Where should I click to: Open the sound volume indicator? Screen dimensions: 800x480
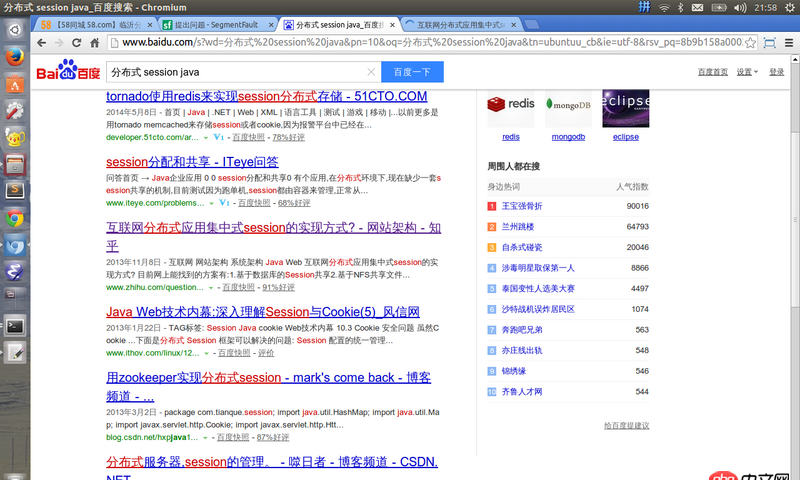tap(739, 8)
